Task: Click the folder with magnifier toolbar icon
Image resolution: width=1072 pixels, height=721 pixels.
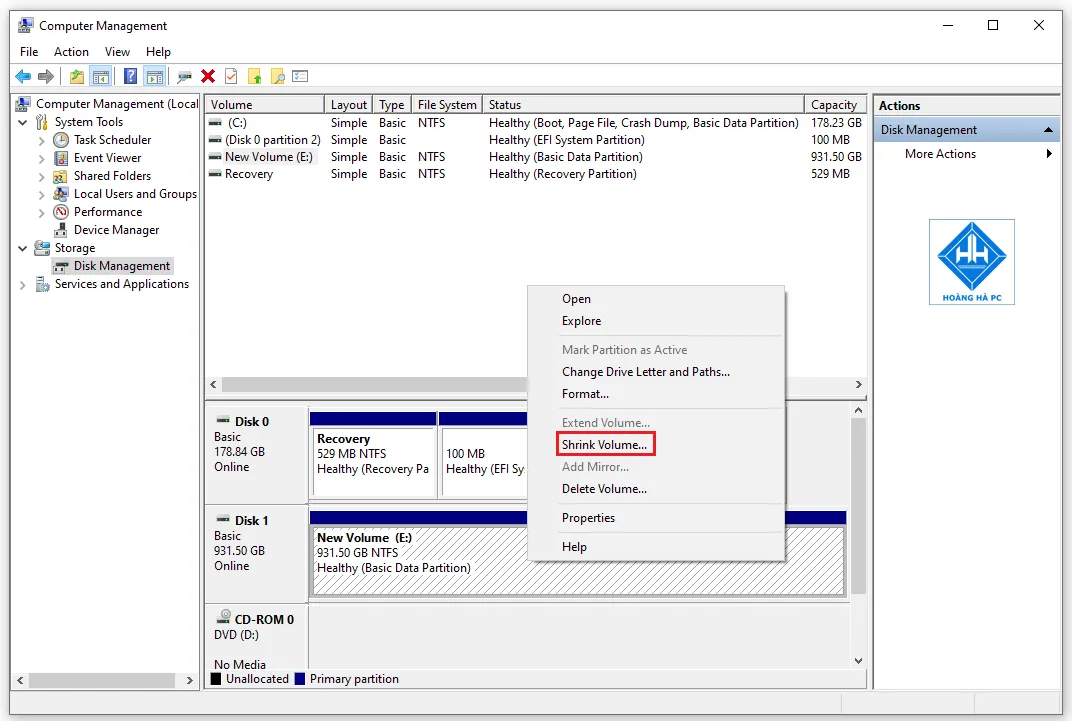Action: [x=278, y=77]
